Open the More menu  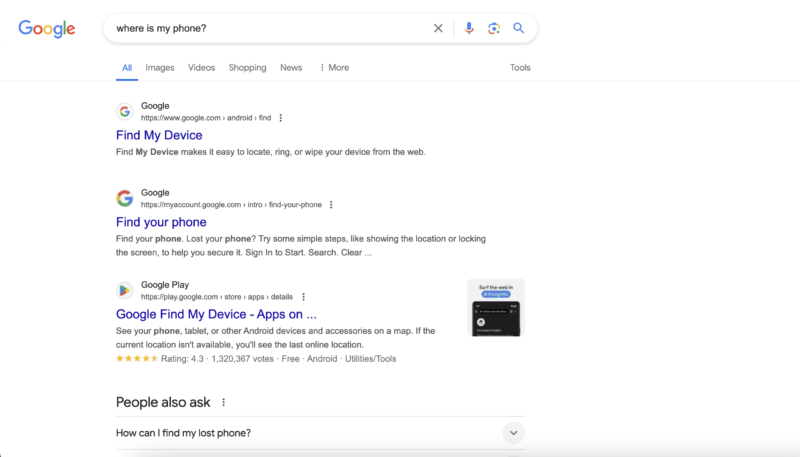(x=335, y=68)
